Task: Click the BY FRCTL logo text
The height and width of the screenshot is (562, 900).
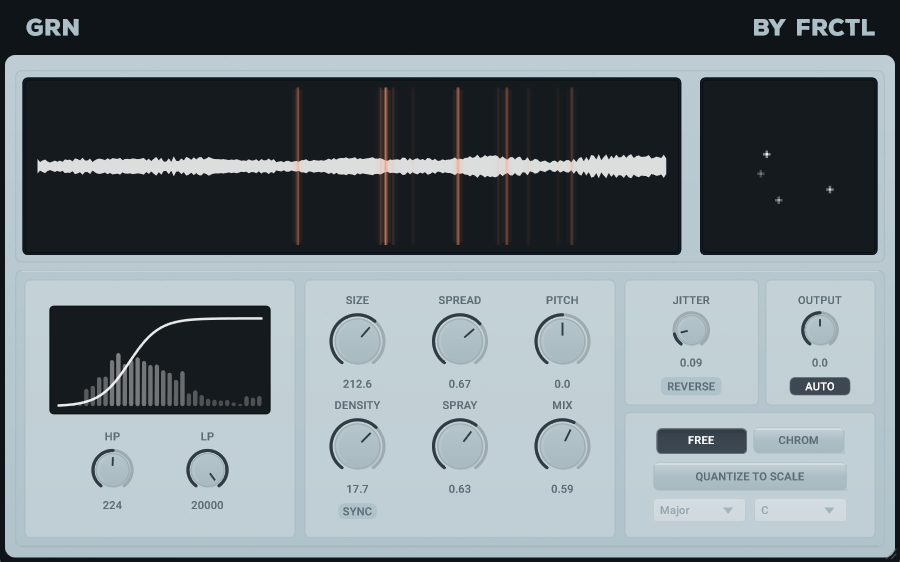Action: [813, 27]
